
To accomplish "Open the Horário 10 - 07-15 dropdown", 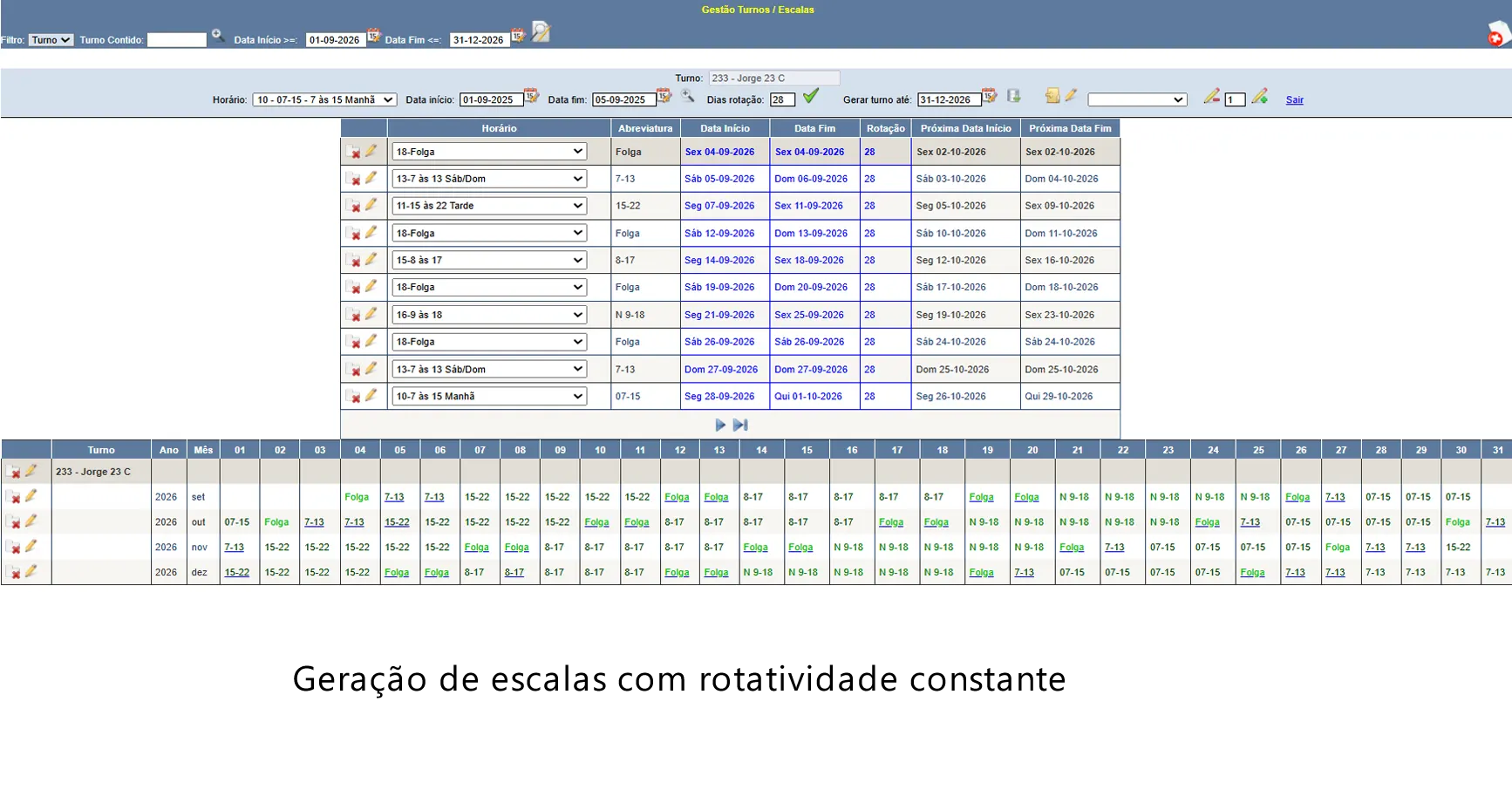I will coord(324,100).
